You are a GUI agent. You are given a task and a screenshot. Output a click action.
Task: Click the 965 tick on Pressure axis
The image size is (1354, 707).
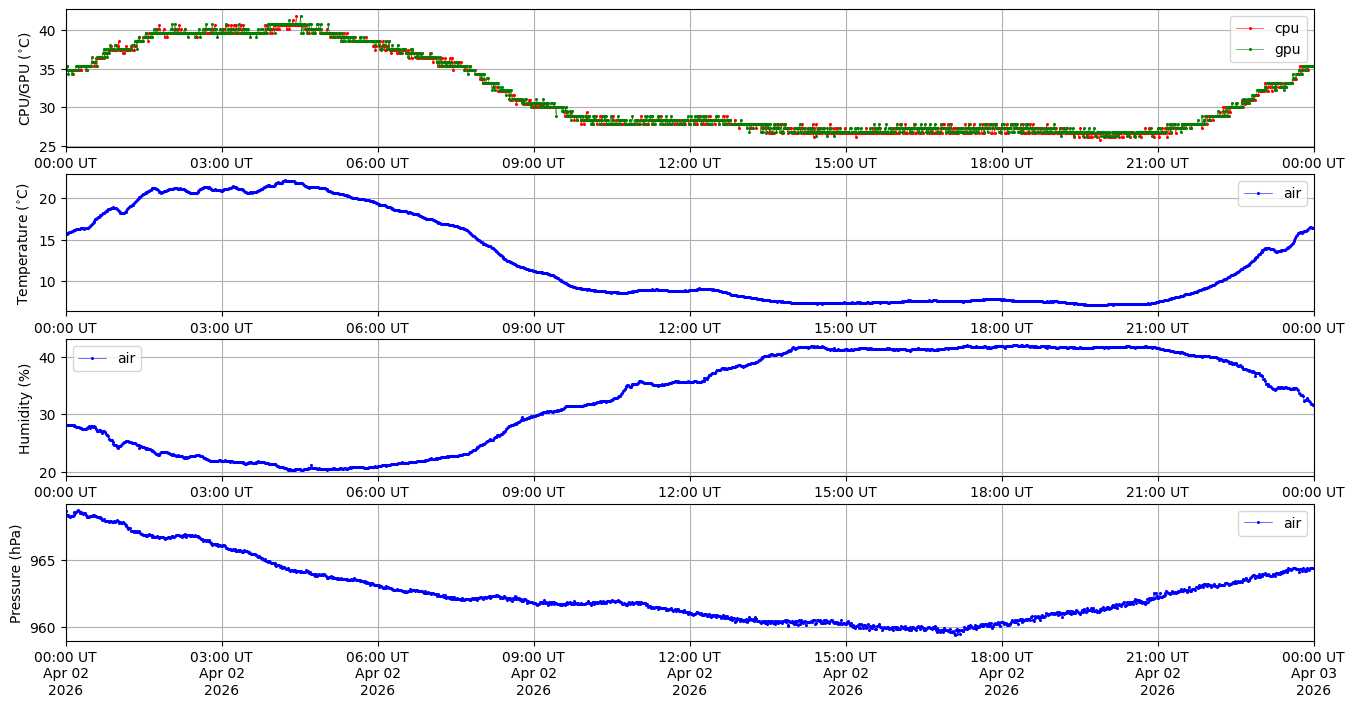46,561
